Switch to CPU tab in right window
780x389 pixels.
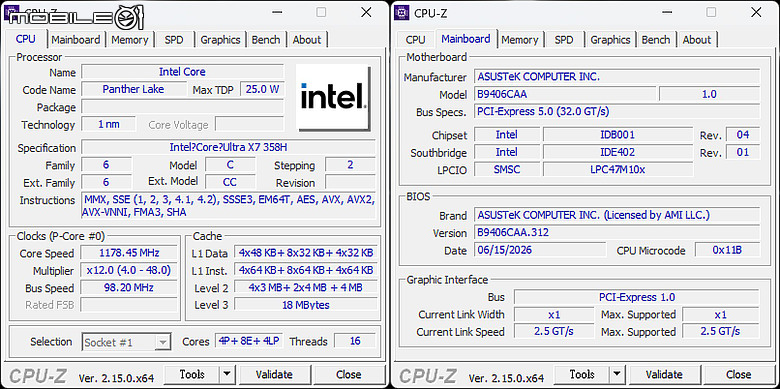pos(415,39)
